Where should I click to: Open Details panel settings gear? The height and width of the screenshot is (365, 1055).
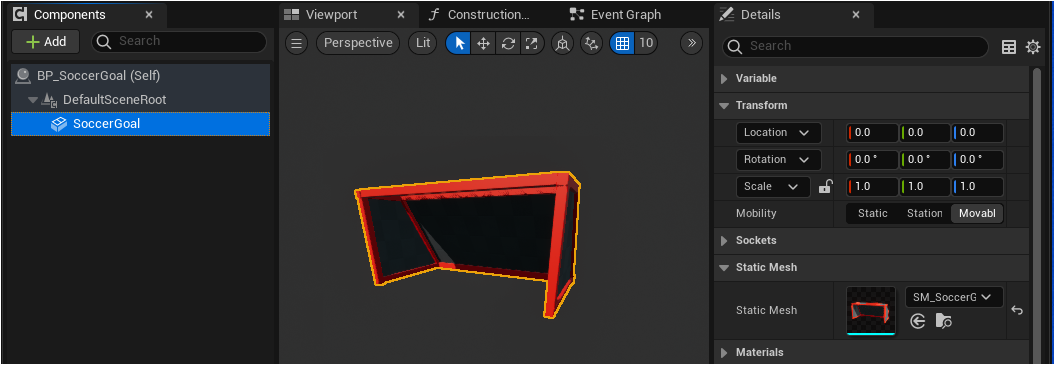click(x=1033, y=46)
